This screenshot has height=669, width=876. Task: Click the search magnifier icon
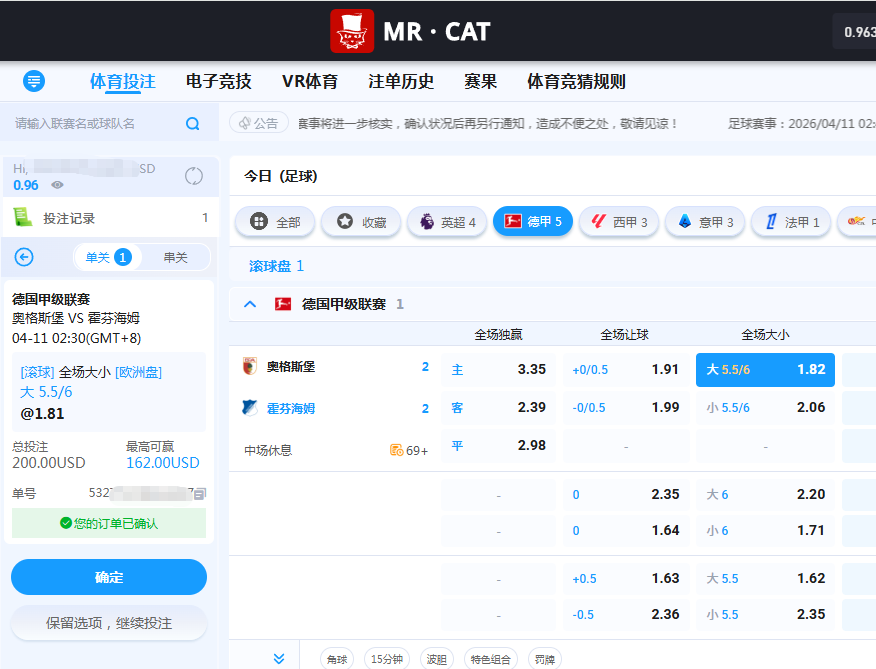pyautogui.click(x=193, y=124)
